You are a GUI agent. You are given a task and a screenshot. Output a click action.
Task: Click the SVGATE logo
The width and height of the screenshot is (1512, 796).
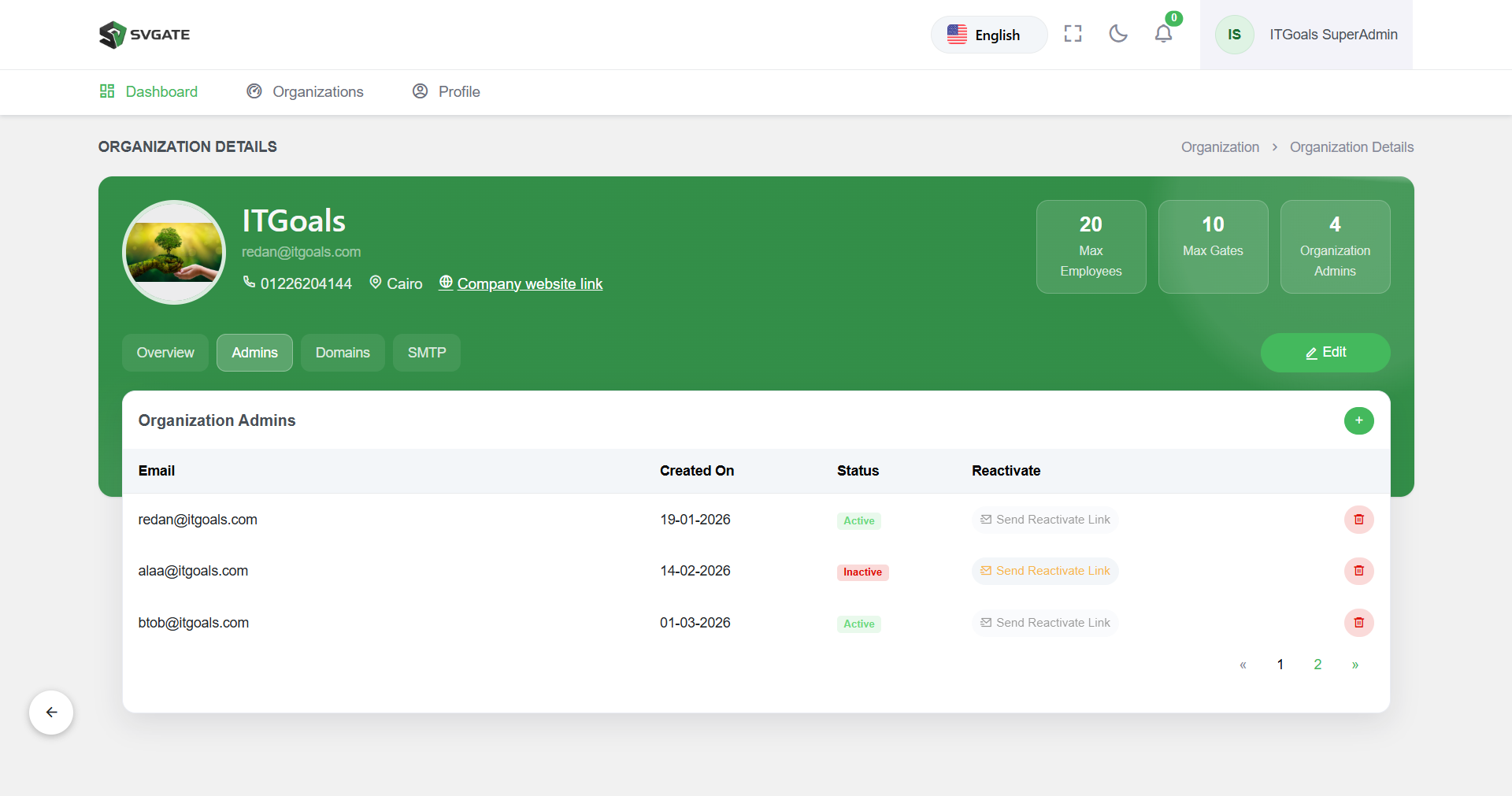pos(145,35)
